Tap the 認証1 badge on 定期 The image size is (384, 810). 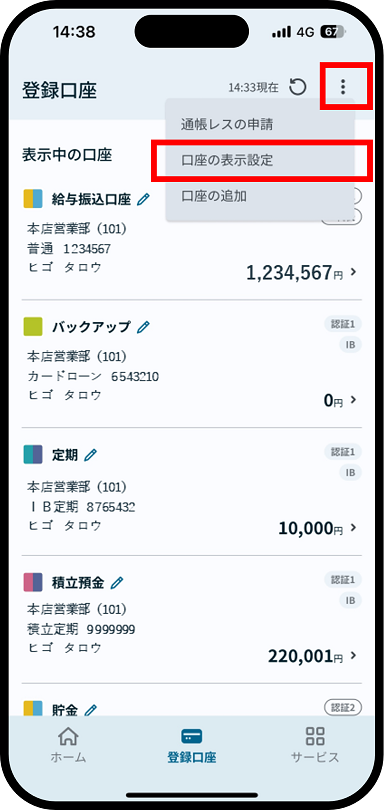point(343,453)
